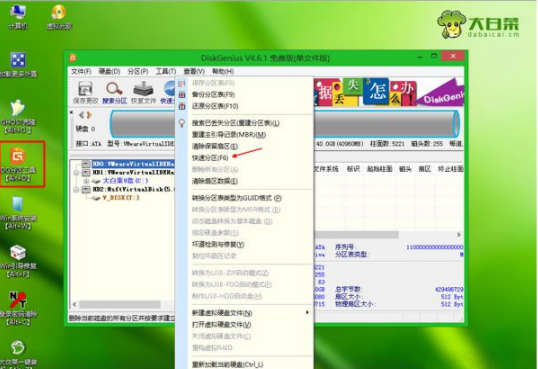Image resolution: width=538 pixels, height=369 pixels.
Task: Launch the 登录密码清除 (Alt+C) desktop shortcut
Action: 18,308
